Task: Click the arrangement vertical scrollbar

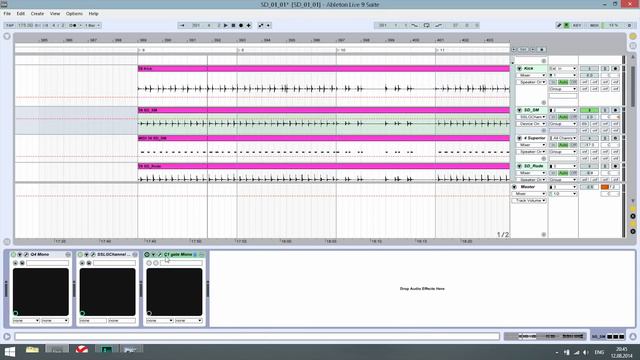Action: (x=633, y=88)
